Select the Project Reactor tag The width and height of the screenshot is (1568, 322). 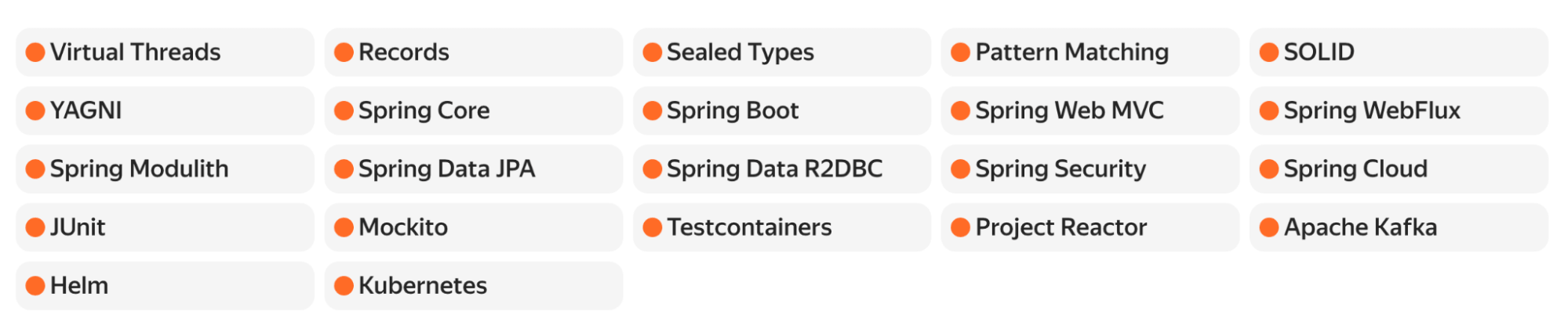[x=1090, y=227]
